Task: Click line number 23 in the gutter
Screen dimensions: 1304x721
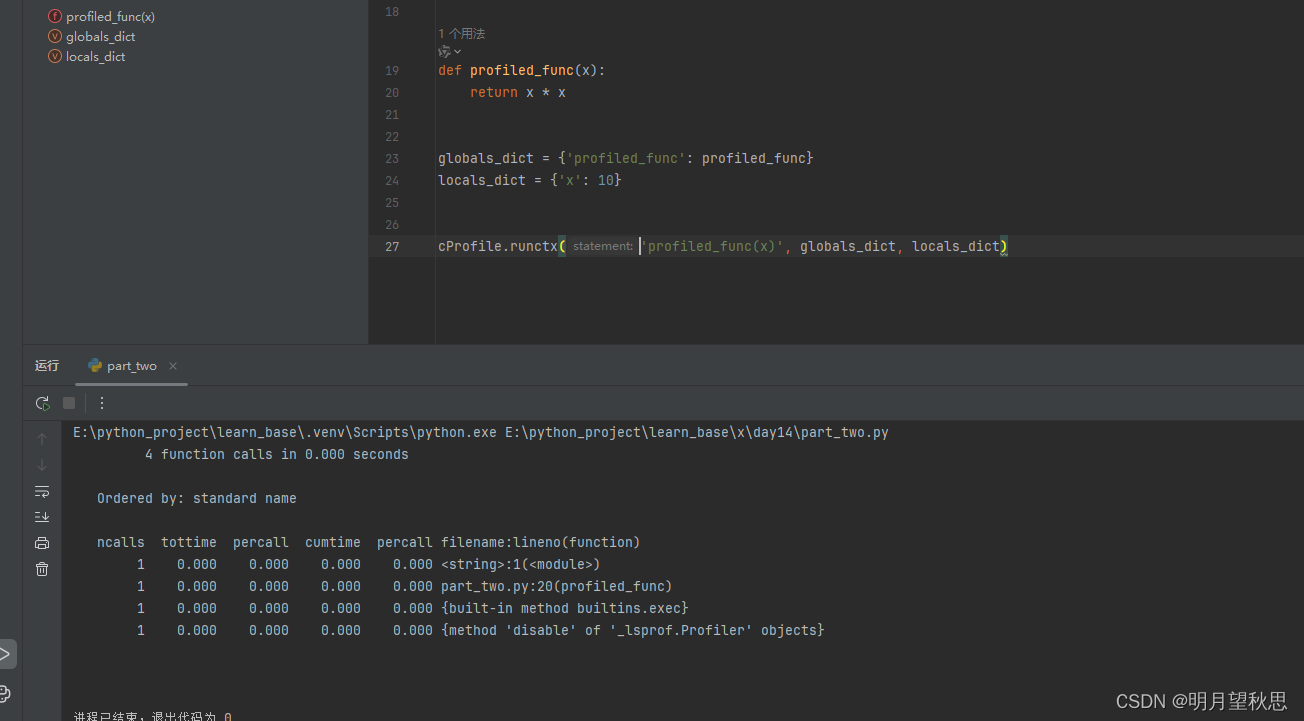Action: coord(391,159)
